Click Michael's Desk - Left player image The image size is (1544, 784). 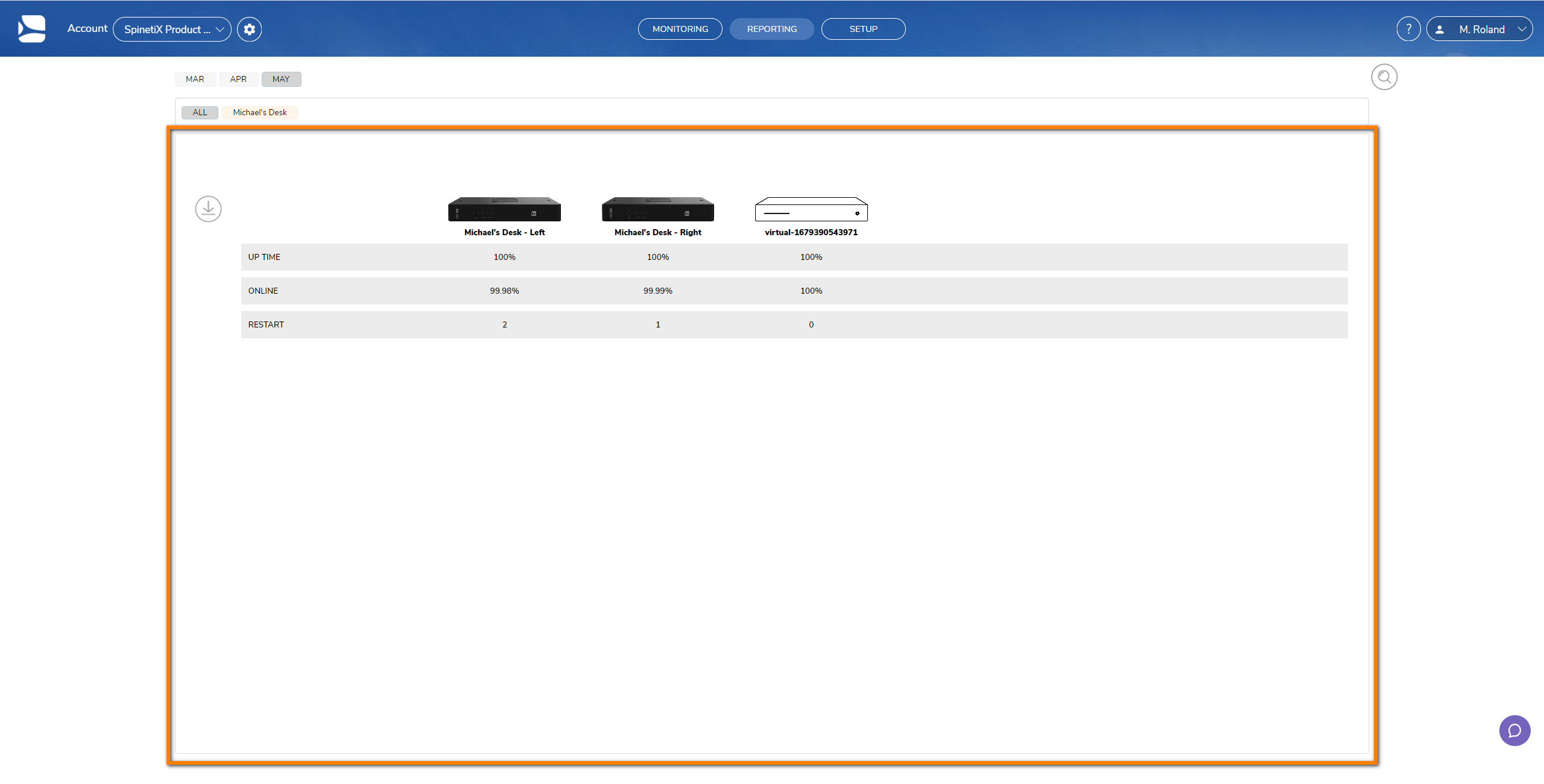click(x=504, y=209)
